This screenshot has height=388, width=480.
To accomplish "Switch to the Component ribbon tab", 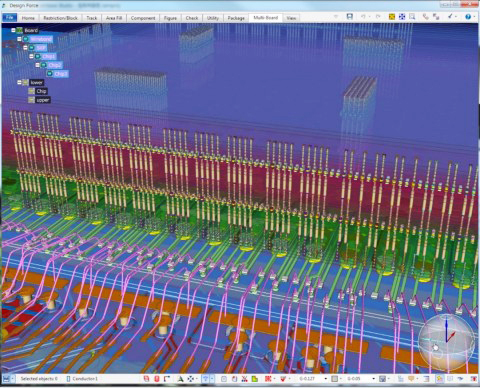I will tap(143, 18).
